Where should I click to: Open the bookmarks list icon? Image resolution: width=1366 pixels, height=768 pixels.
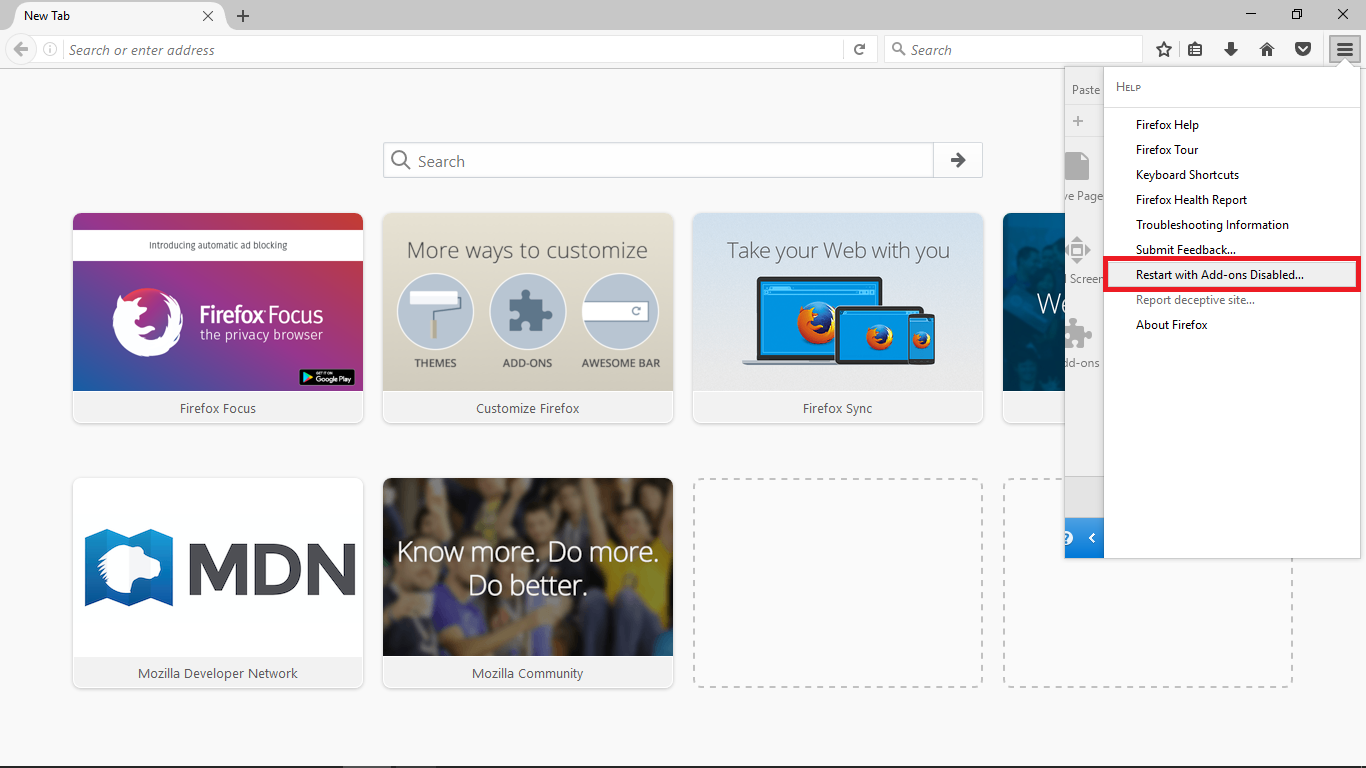pos(1195,50)
